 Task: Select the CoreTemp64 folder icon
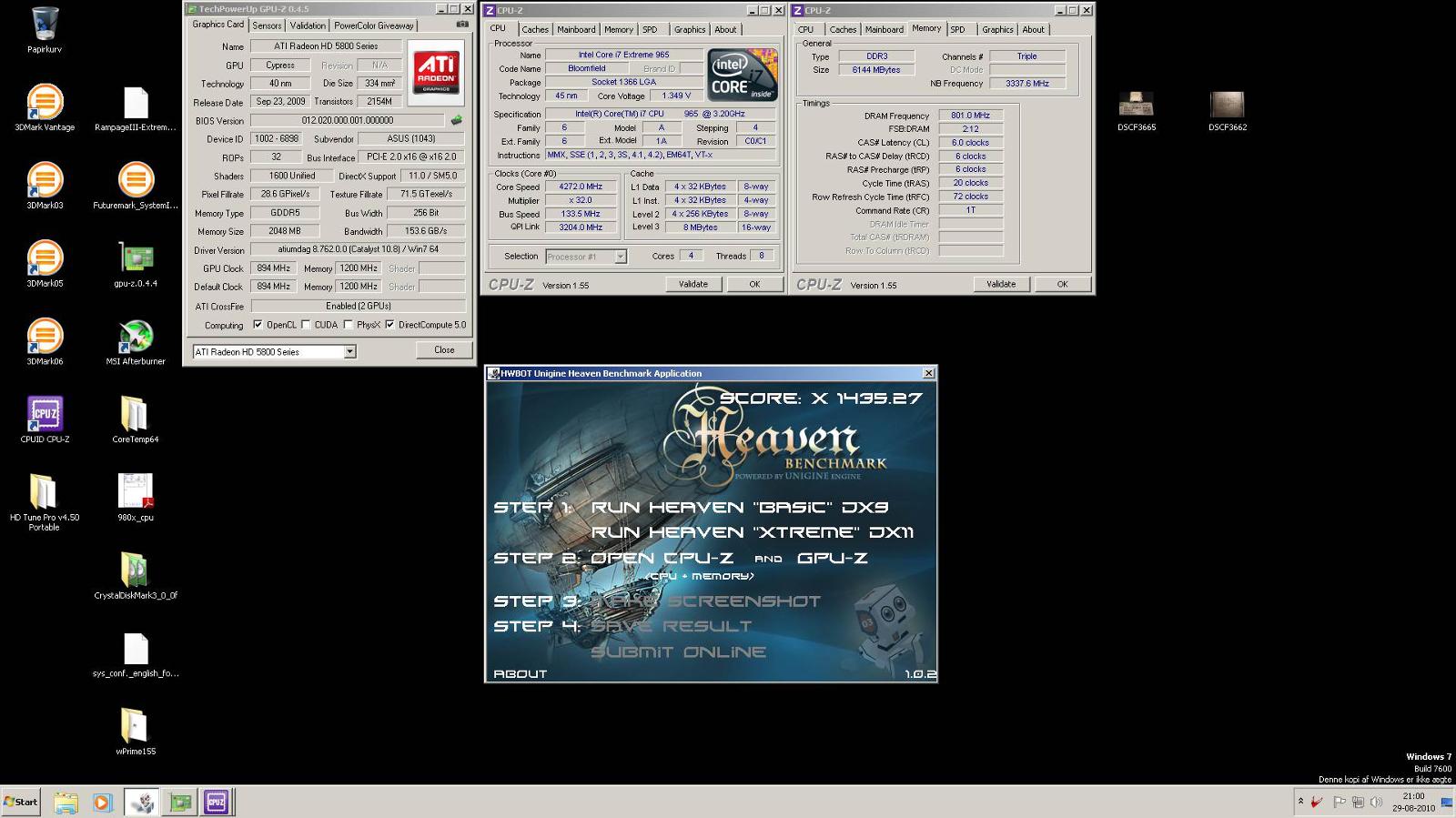(x=136, y=419)
